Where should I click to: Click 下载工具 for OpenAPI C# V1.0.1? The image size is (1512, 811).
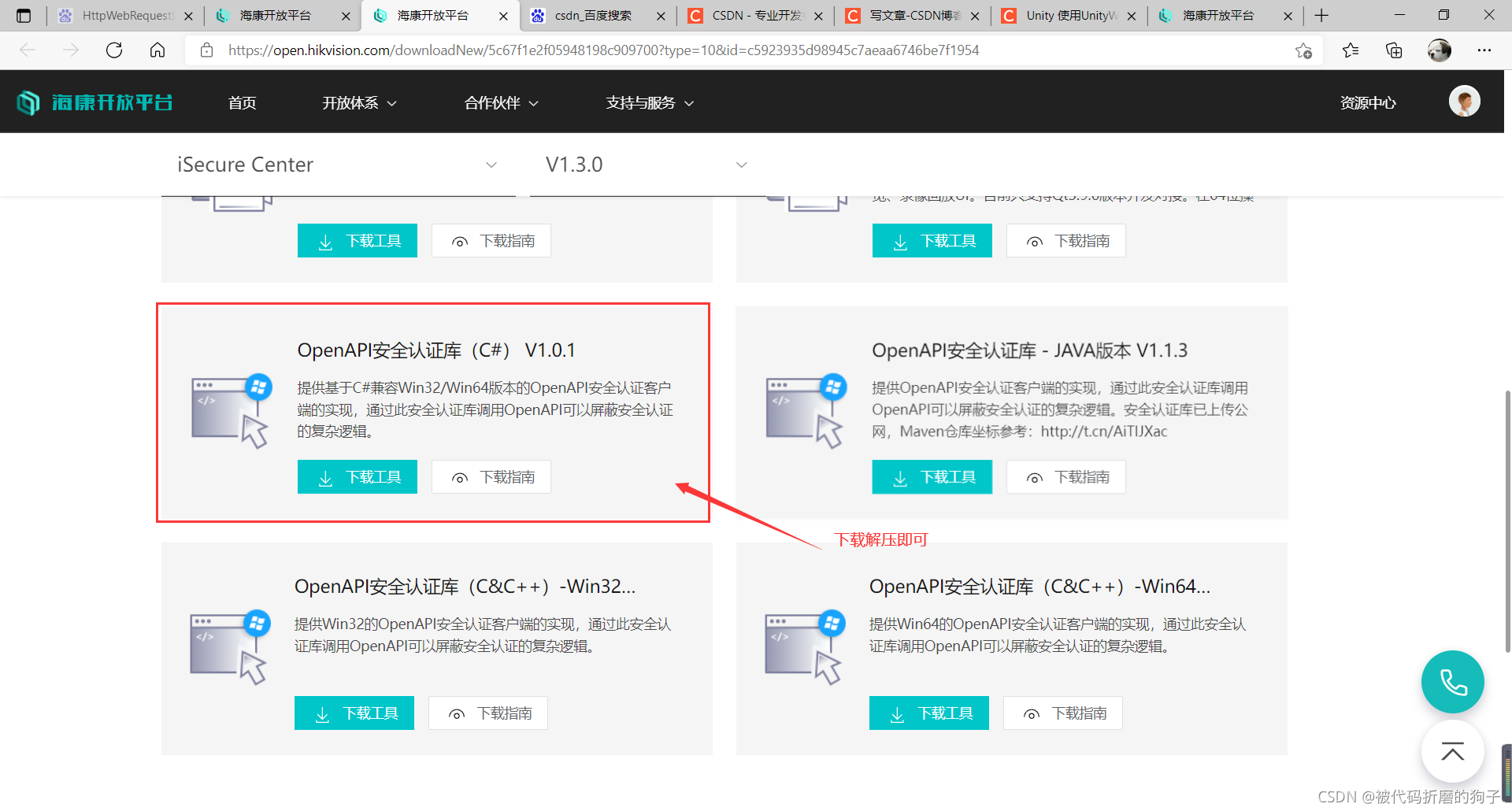(358, 477)
